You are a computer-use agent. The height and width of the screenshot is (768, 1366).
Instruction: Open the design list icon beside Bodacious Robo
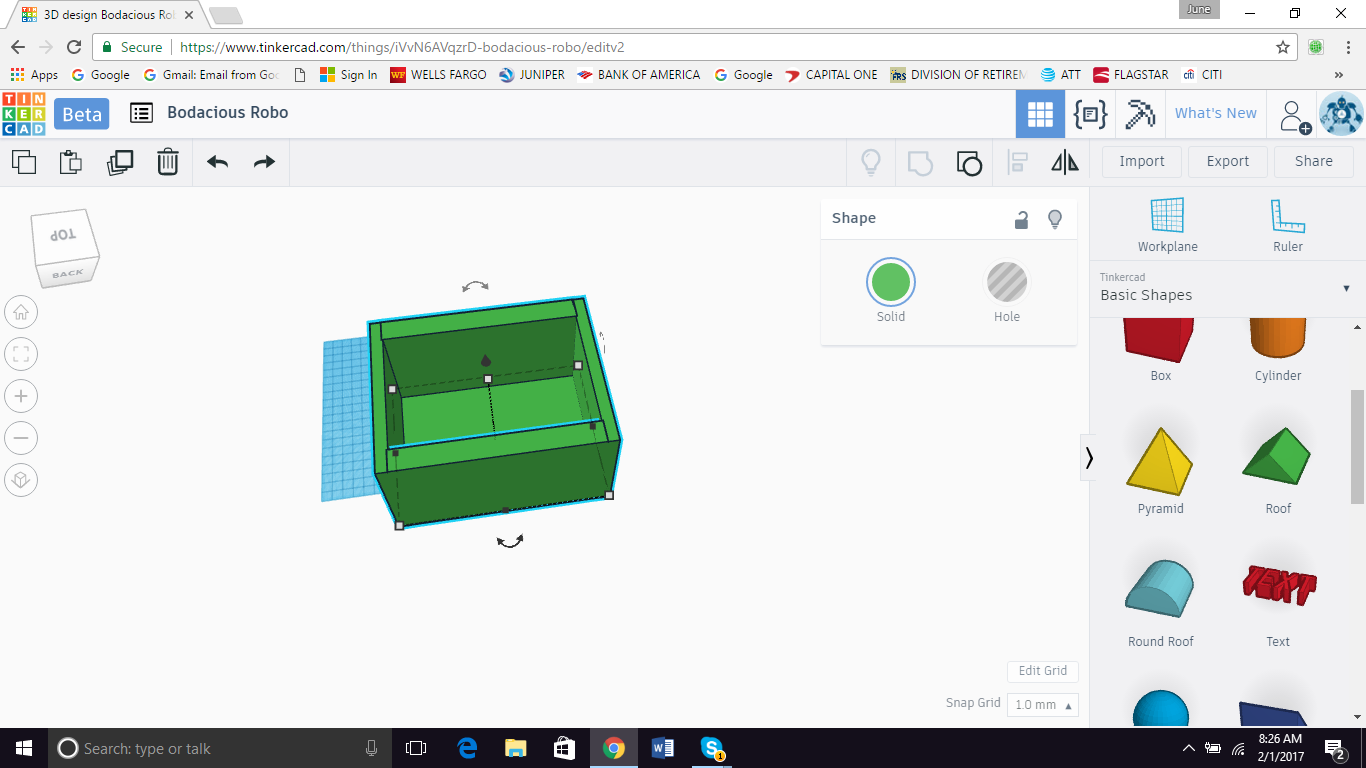[142, 113]
